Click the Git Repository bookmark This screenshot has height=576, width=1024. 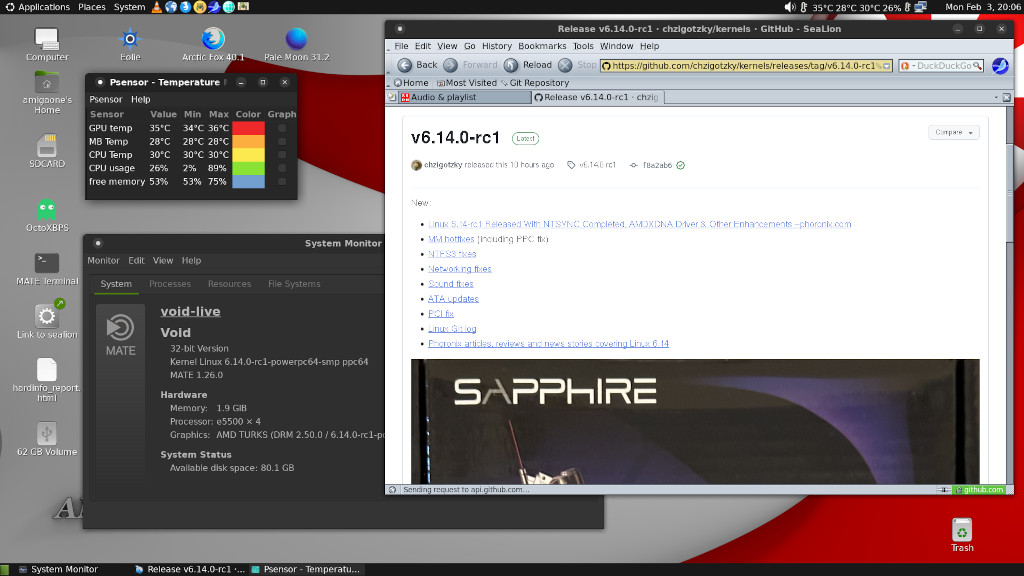coord(535,83)
